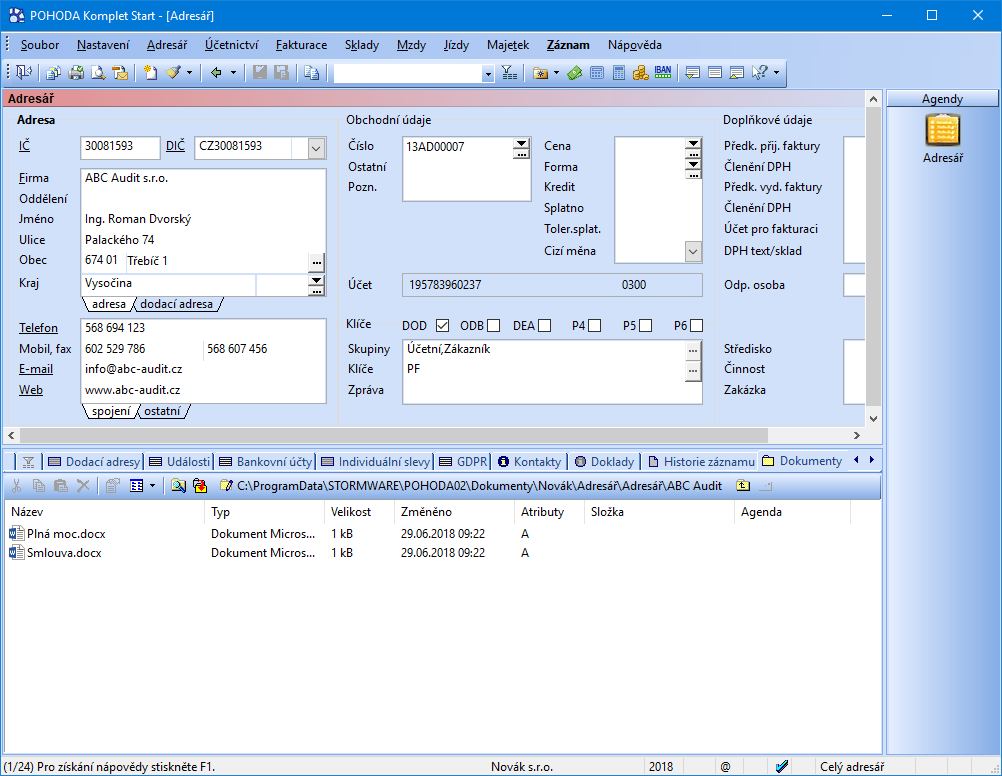Check the DEA checkbox
The height and width of the screenshot is (776, 1002).
(x=544, y=326)
